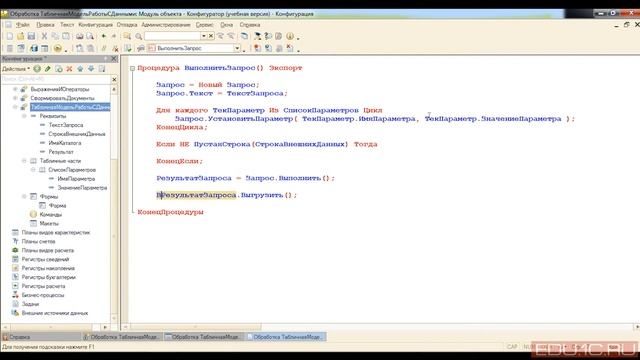Switch to the Справка window tab at bottom
The height and width of the screenshot is (360, 640).
pyautogui.click(x=41, y=337)
